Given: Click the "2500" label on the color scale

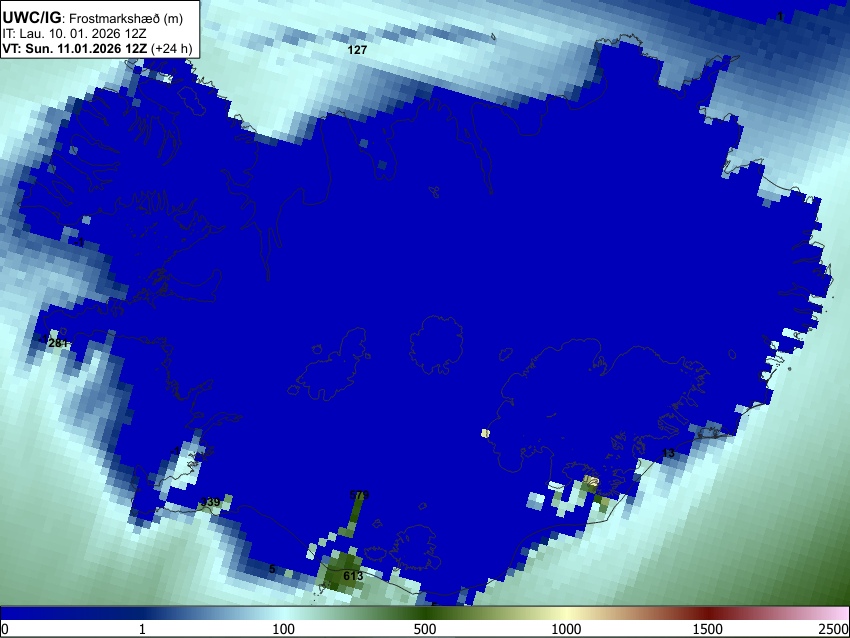Looking at the screenshot, I should 834,629.
